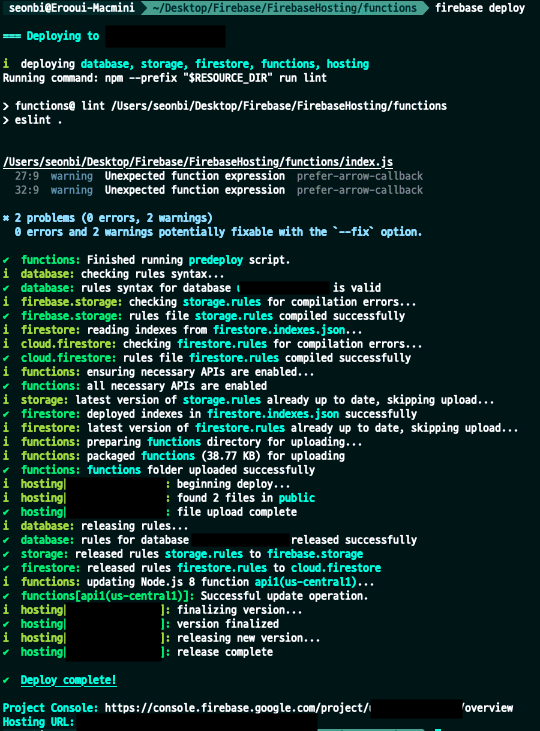Image resolution: width=540 pixels, height=731 pixels.
Task: Click 'reading indexes from firestore.indexes.json' line
Action: [182, 330]
